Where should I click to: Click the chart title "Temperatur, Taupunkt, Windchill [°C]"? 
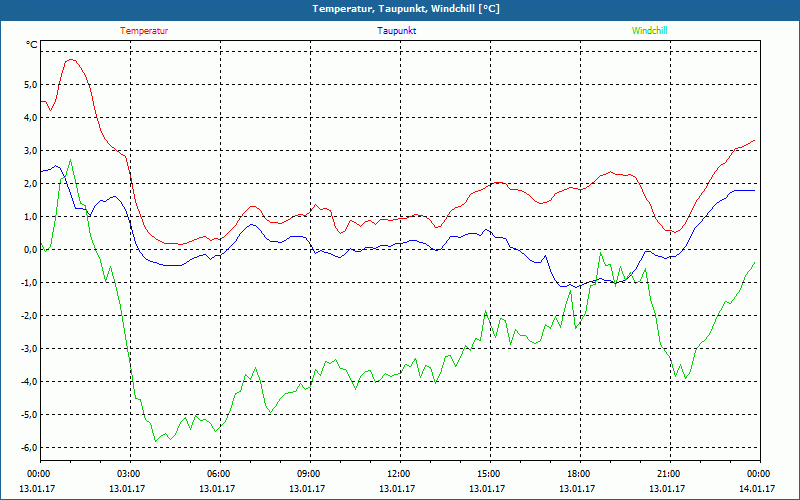(406, 9)
